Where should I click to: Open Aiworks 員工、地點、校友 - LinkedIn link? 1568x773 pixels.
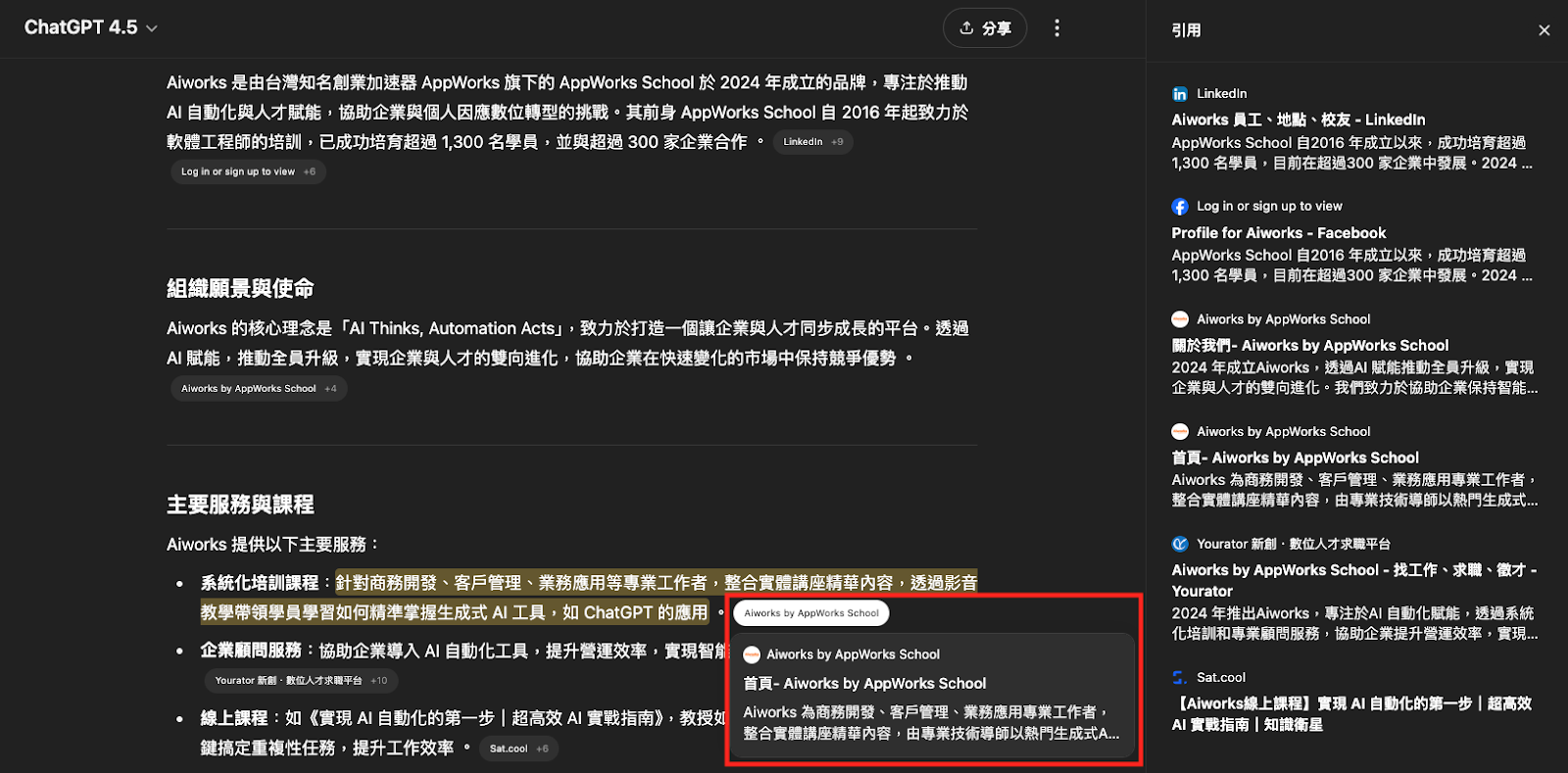tap(1298, 120)
